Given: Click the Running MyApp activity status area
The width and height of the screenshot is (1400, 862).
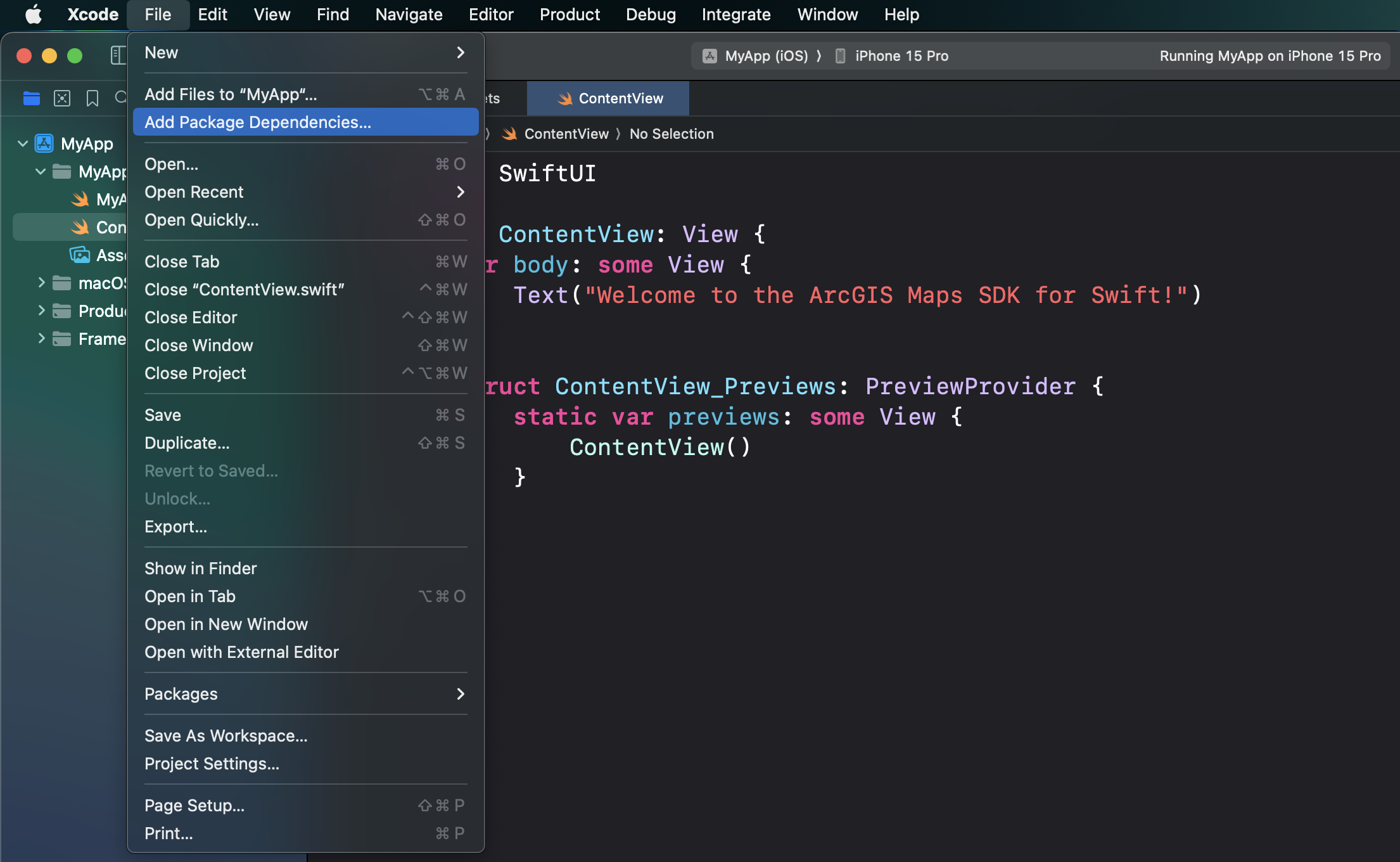Looking at the screenshot, I should 1270,56.
